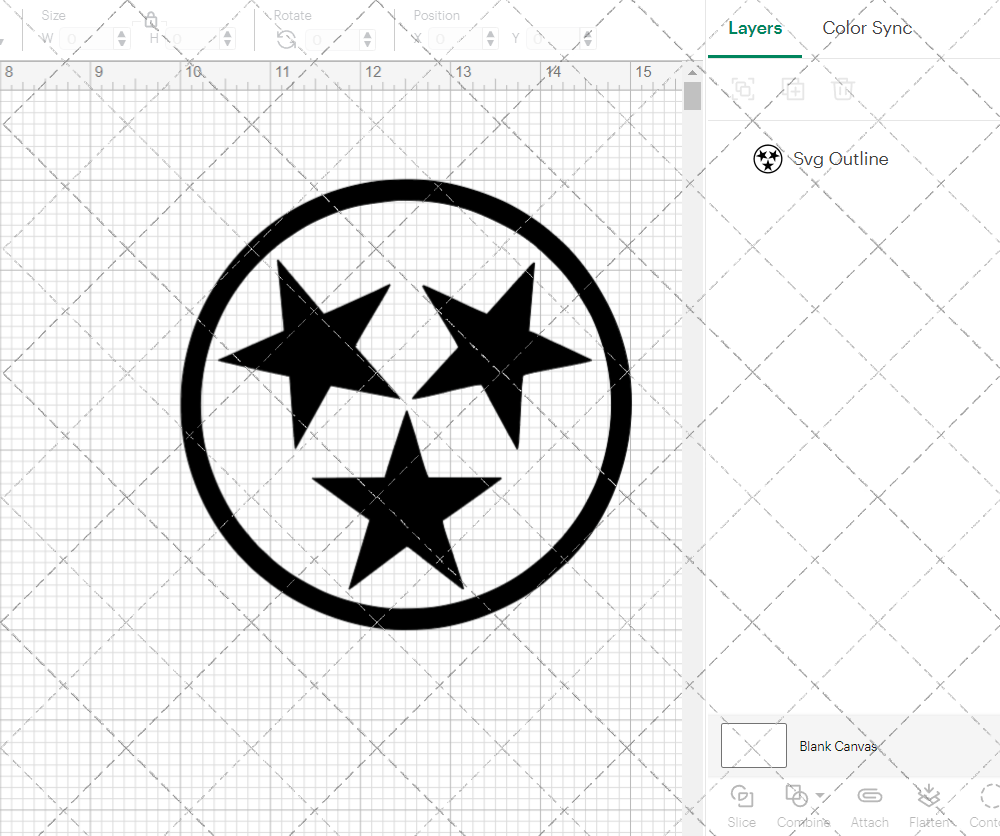Click the Flatten tool

[929, 807]
